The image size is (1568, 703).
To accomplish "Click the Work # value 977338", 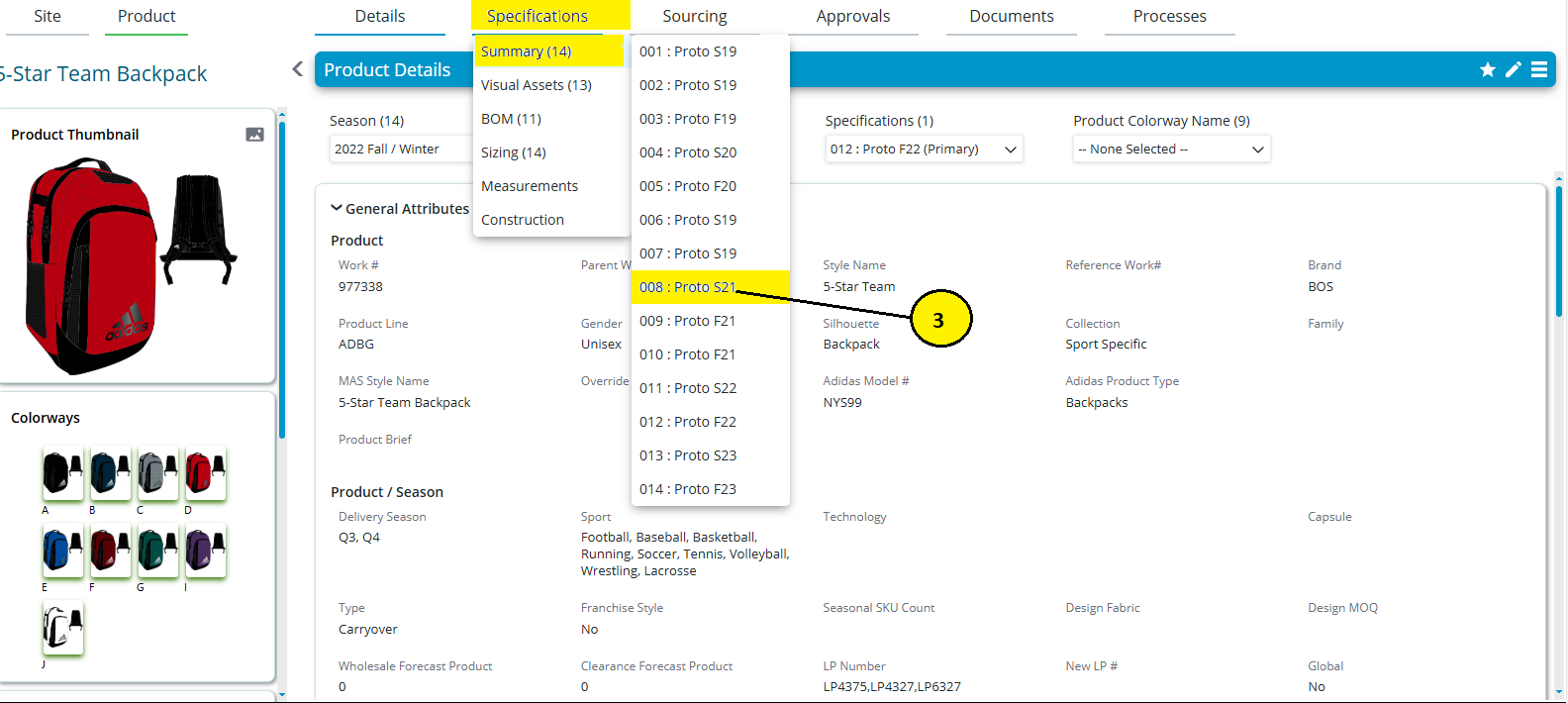I will [x=360, y=287].
